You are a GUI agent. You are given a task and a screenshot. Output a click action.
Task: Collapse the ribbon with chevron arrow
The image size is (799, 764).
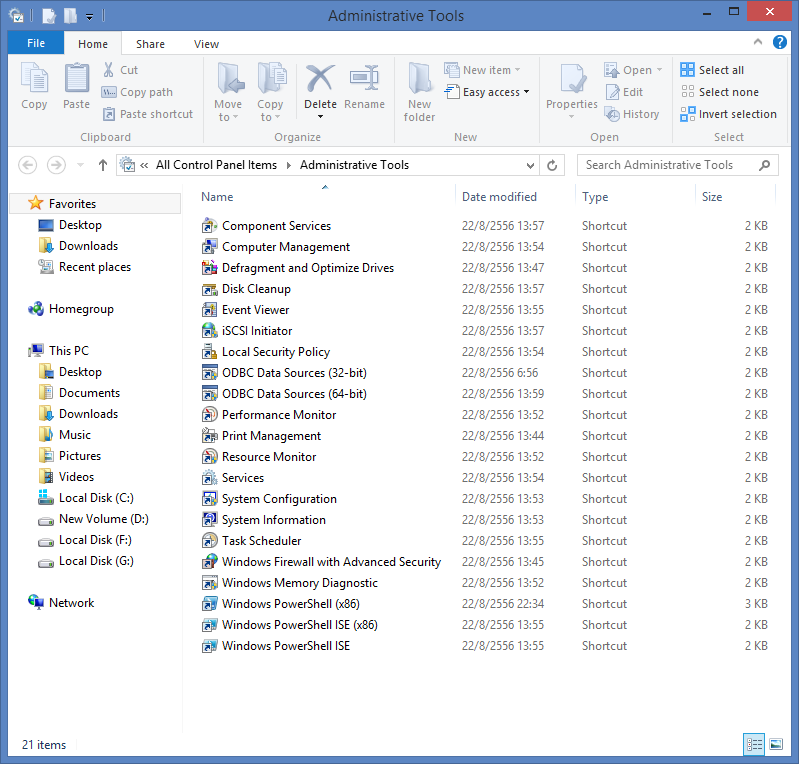pos(758,42)
